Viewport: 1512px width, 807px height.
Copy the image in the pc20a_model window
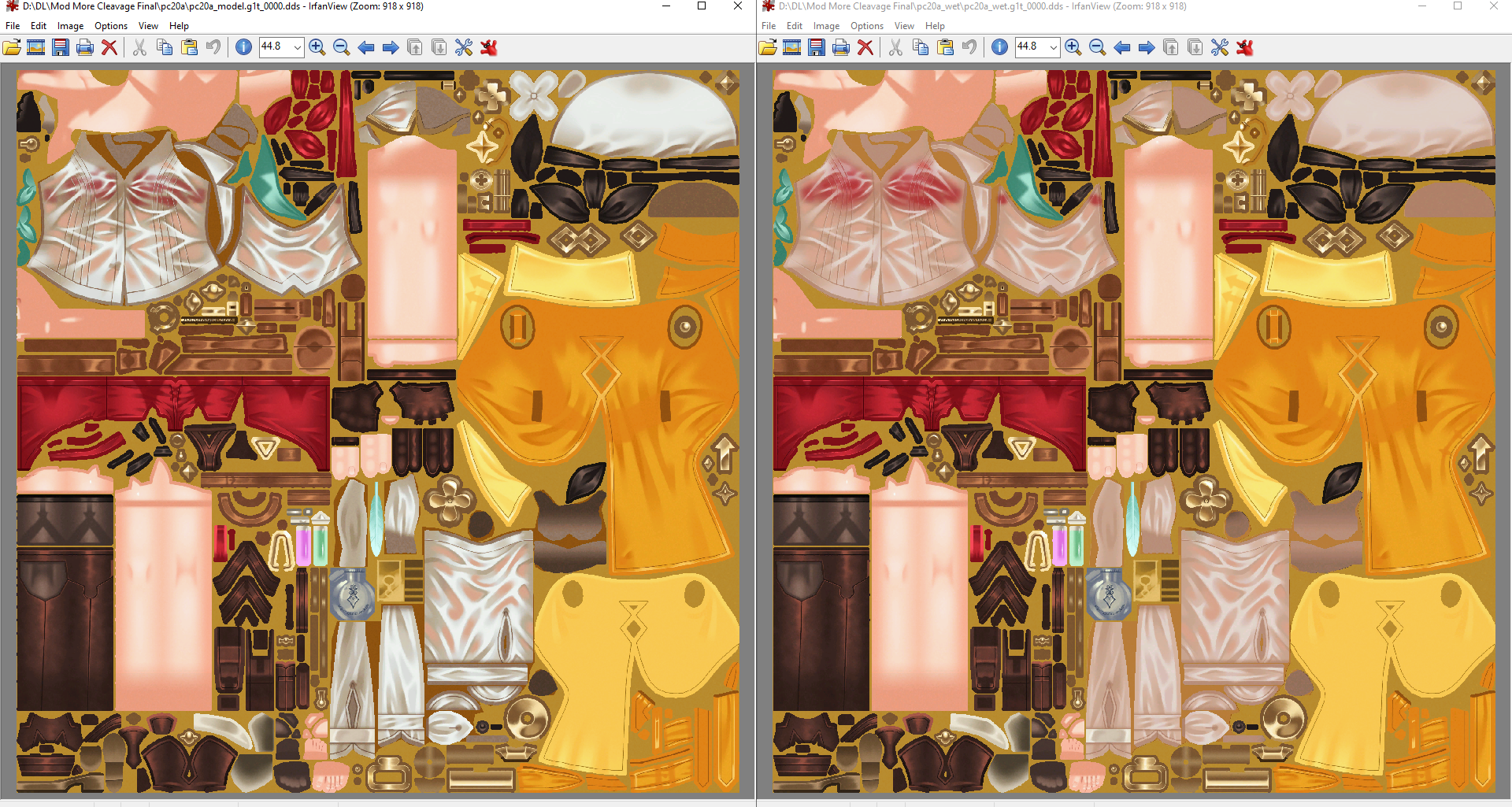click(x=165, y=47)
